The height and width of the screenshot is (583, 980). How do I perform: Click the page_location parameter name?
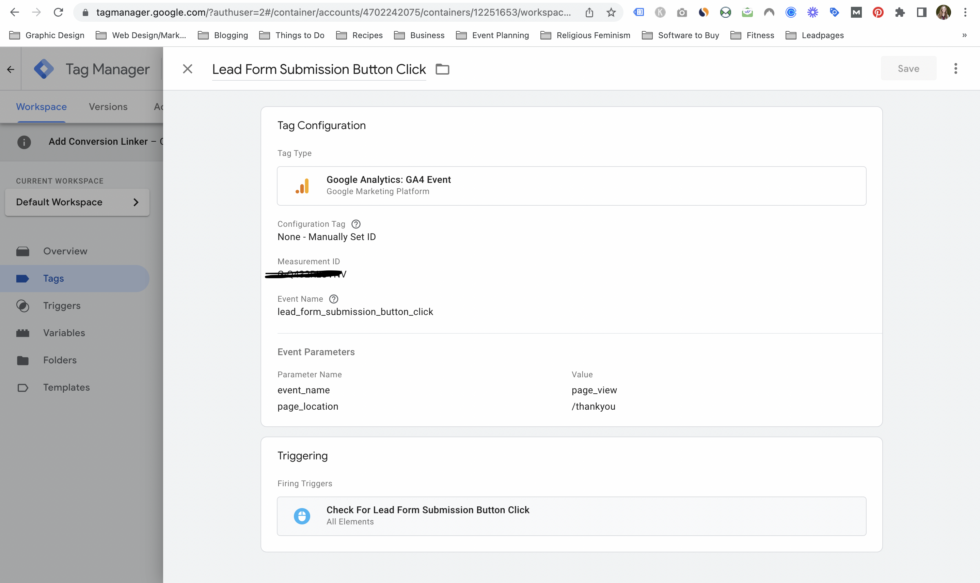coord(308,407)
